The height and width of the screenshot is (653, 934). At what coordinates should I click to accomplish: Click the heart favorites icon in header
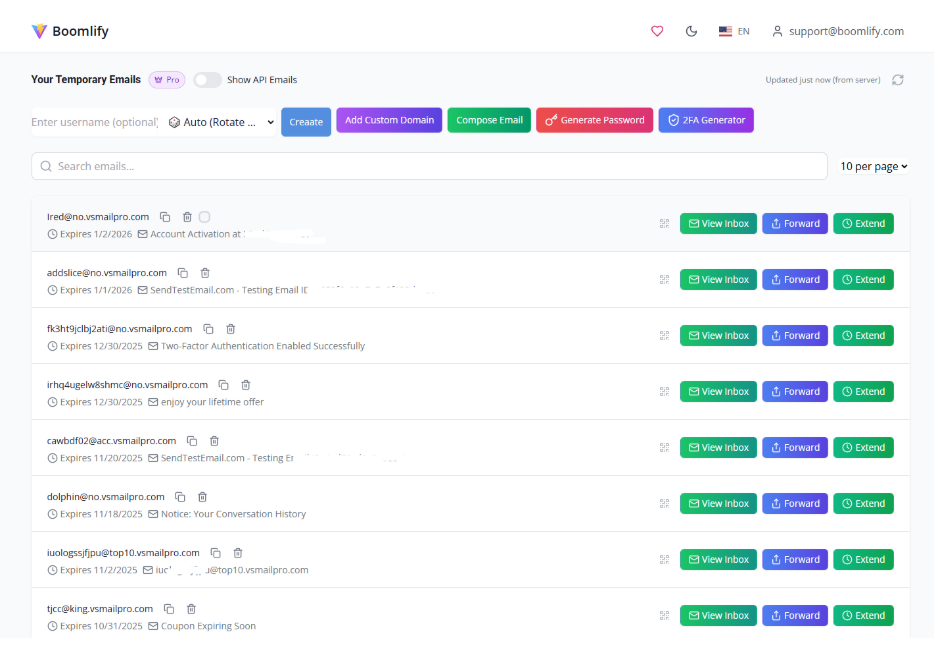(x=657, y=31)
